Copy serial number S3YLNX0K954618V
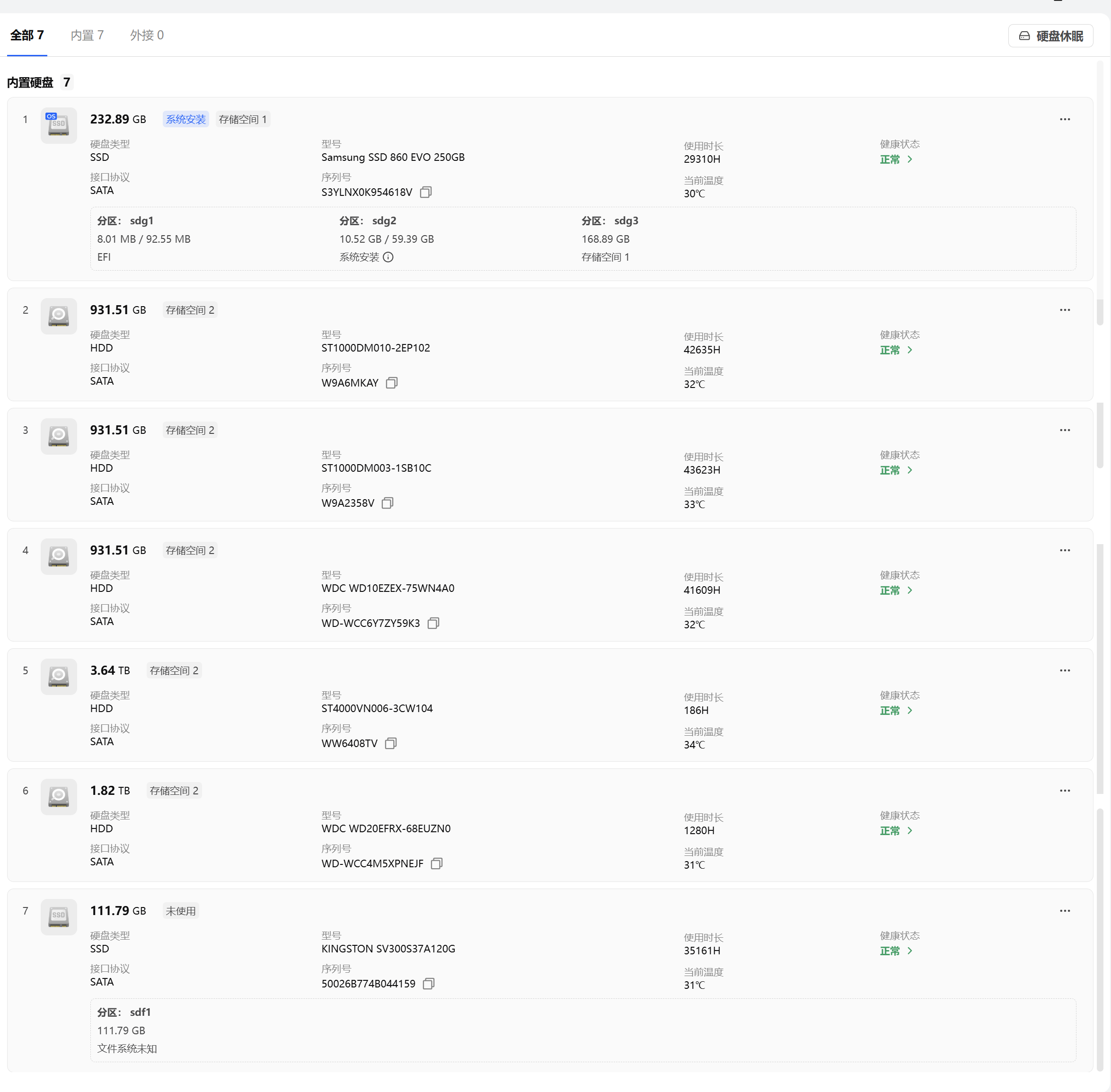The image size is (1111, 1092). 425,192
